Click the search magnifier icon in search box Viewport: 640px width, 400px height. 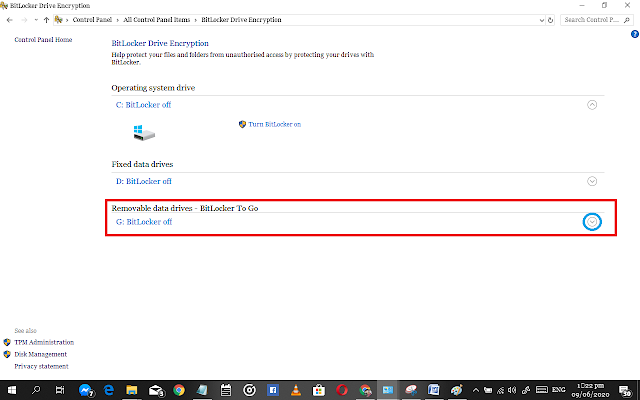627,20
